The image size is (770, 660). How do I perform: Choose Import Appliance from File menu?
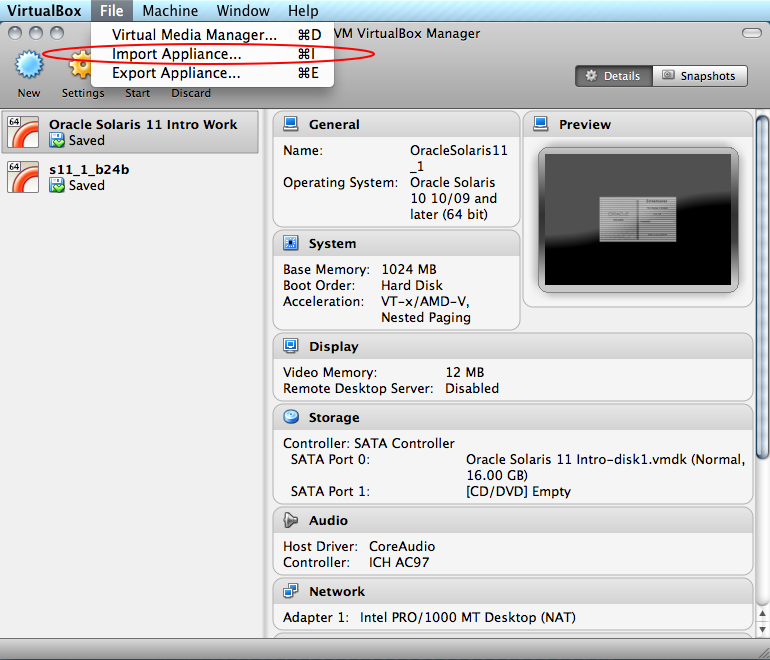(212, 54)
